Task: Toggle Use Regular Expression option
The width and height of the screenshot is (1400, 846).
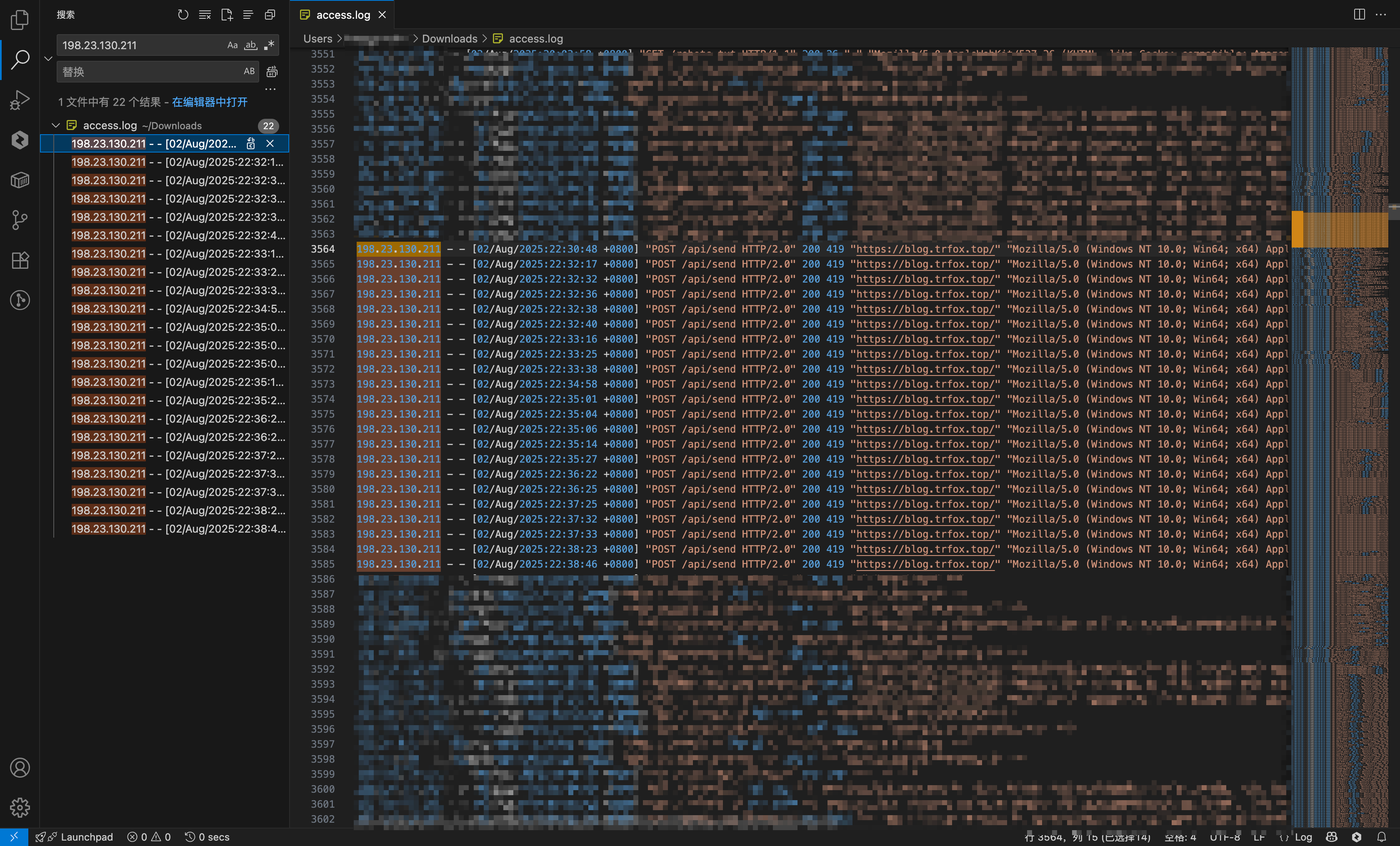Action: click(x=269, y=45)
